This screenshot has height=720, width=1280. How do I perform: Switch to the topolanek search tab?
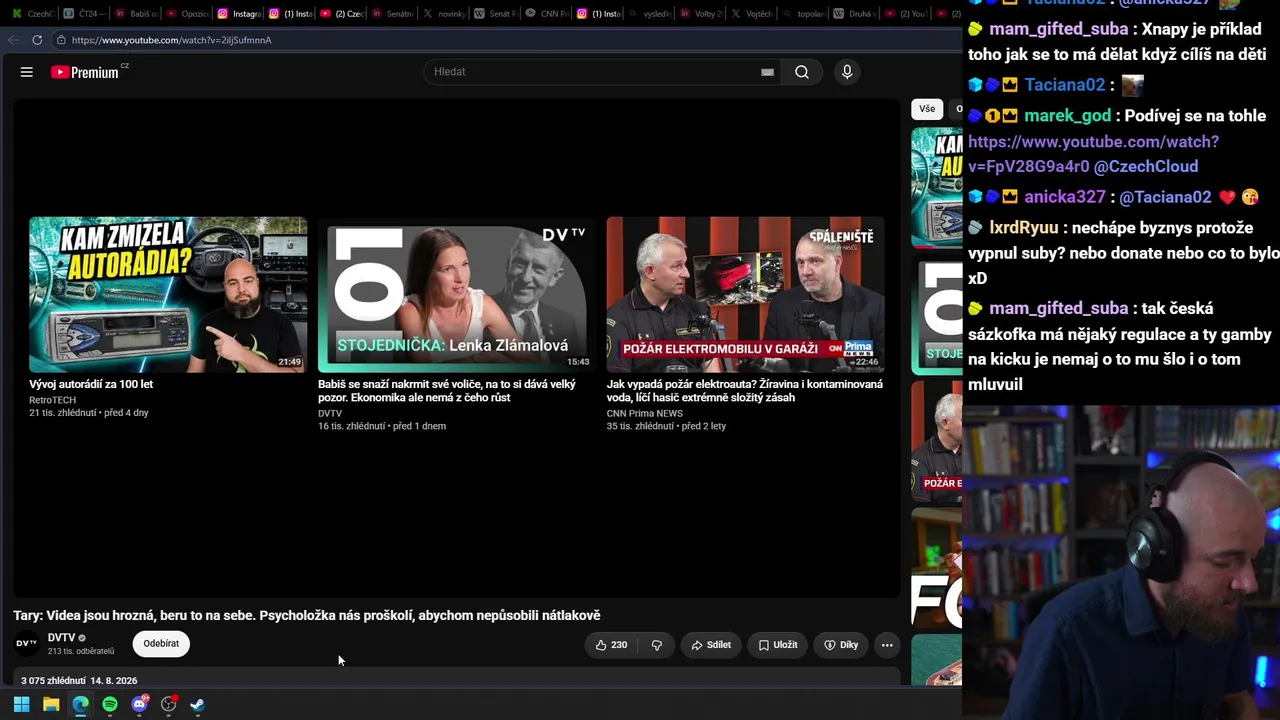803,14
